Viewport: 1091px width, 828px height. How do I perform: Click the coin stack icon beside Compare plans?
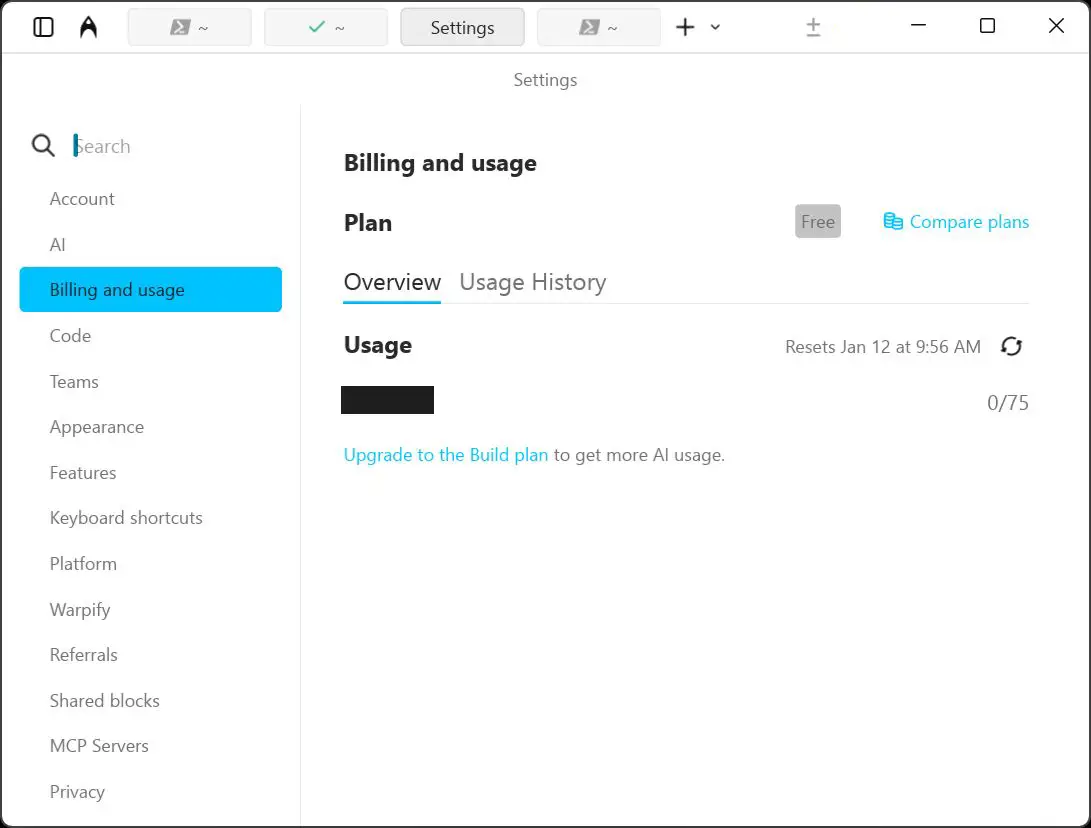[x=893, y=222]
